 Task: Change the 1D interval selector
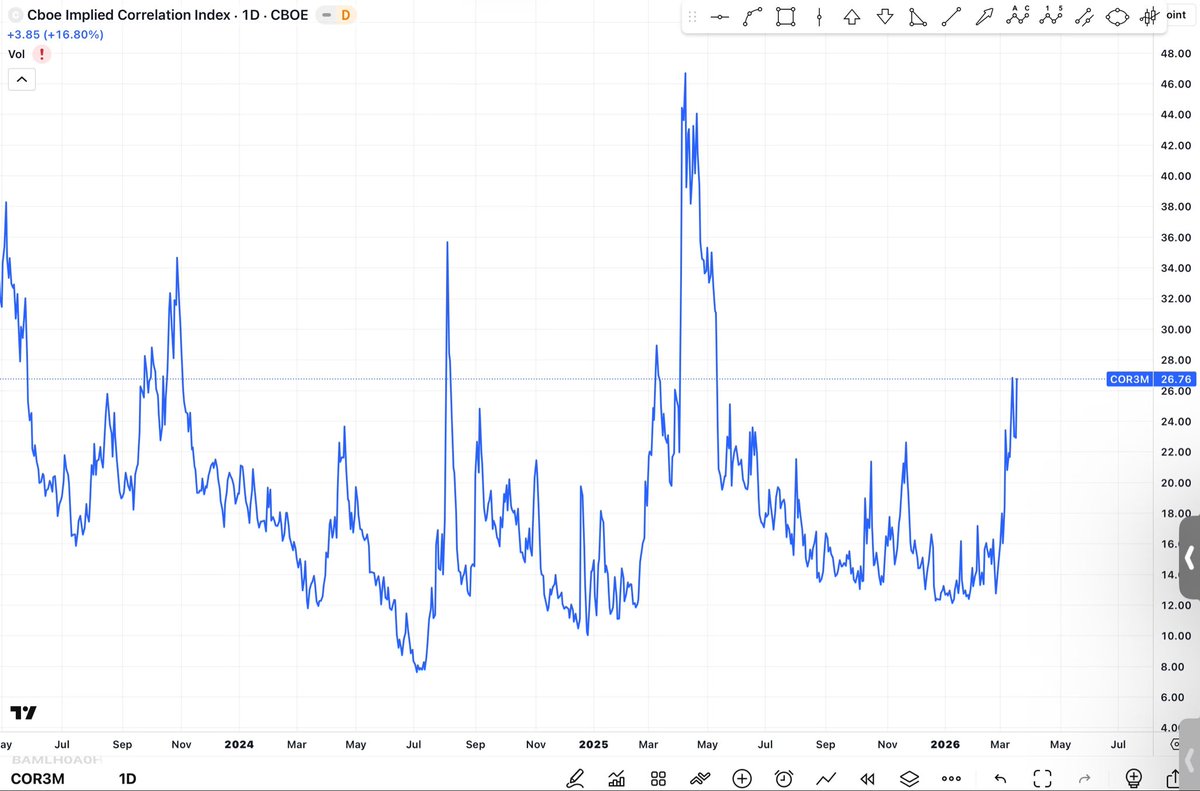[x=128, y=778]
